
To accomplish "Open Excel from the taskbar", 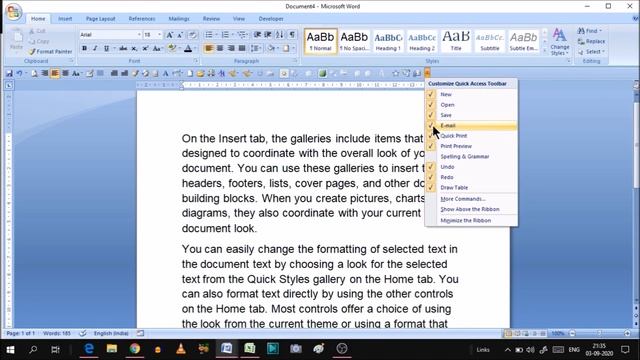I will (250, 349).
